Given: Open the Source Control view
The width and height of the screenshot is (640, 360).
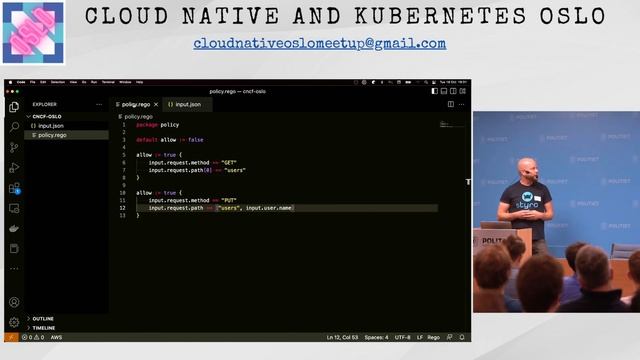Looking at the screenshot, I should [14, 147].
